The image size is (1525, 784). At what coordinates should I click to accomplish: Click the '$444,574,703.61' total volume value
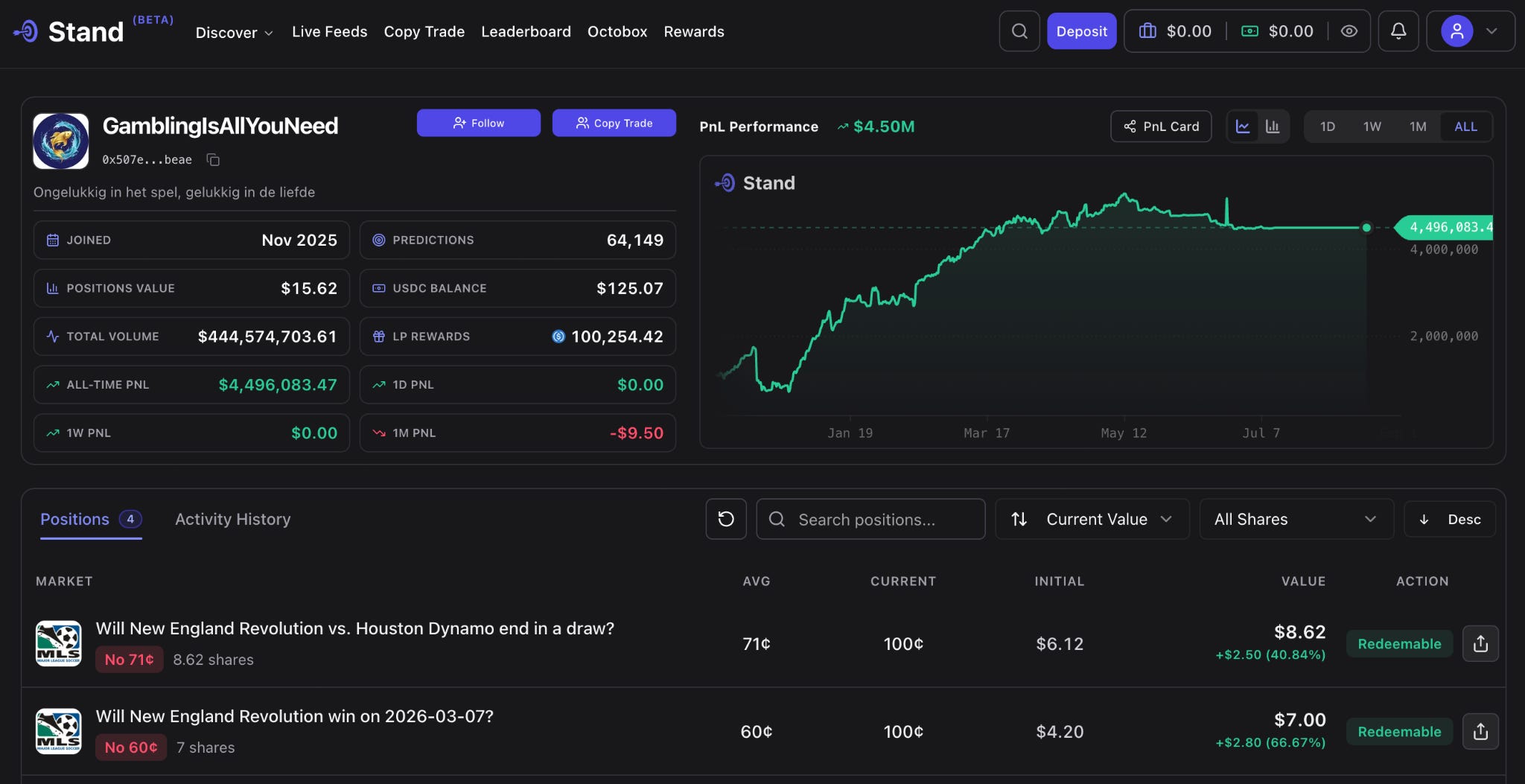tap(267, 337)
